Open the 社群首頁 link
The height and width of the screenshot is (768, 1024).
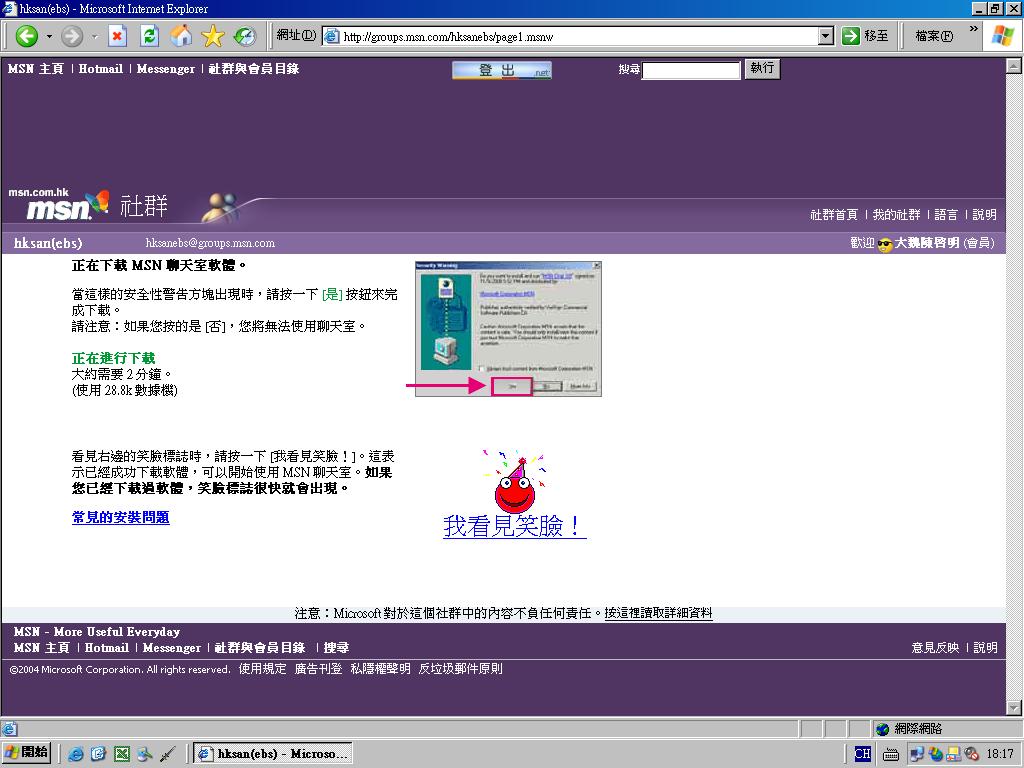[x=834, y=214]
